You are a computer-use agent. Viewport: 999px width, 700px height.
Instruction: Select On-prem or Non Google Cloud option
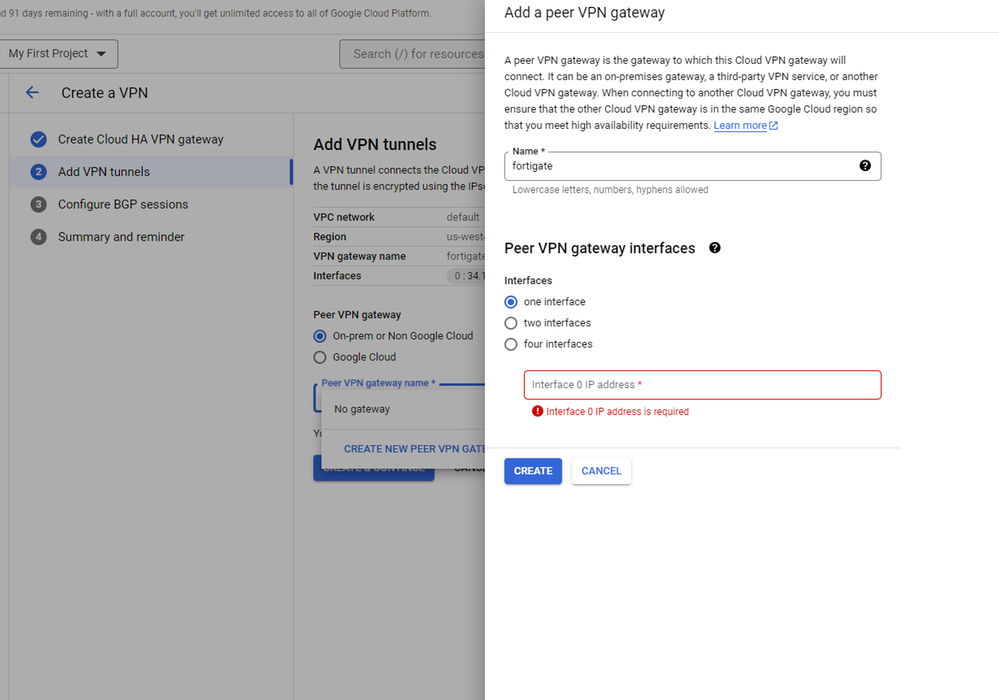tap(320, 336)
